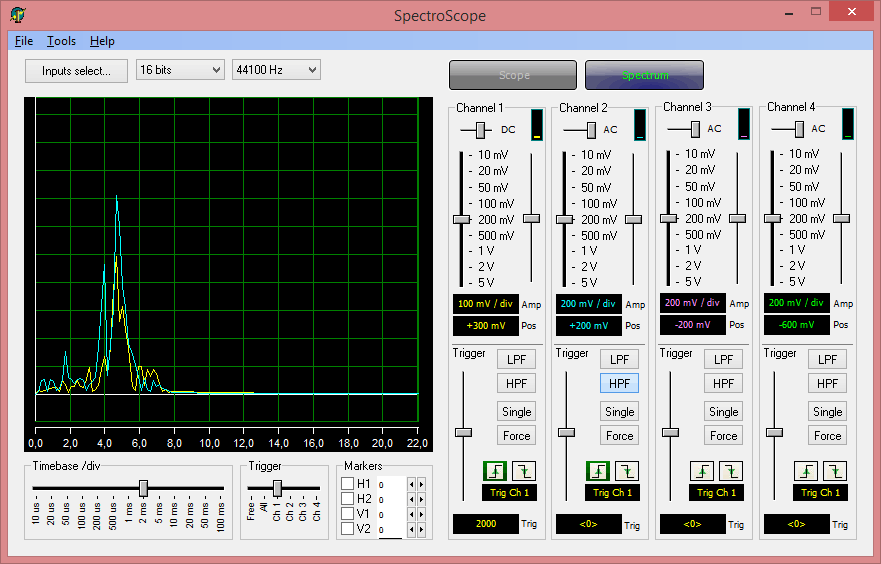Switch to Scope view button
The height and width of the screenshot is (564, 881).
(513, 75)
